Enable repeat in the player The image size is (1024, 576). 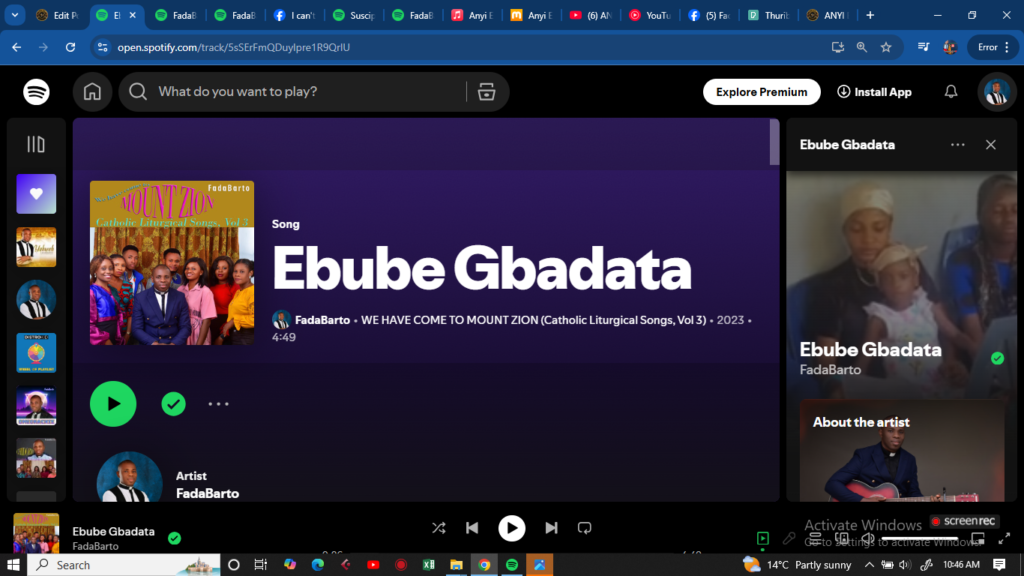pos(584,528)
